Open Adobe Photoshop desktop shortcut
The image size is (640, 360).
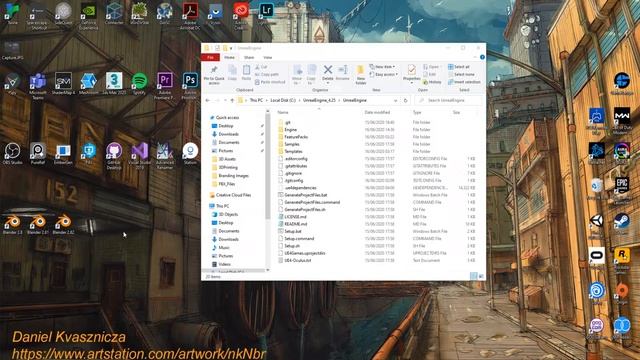[x=190, y=85]
